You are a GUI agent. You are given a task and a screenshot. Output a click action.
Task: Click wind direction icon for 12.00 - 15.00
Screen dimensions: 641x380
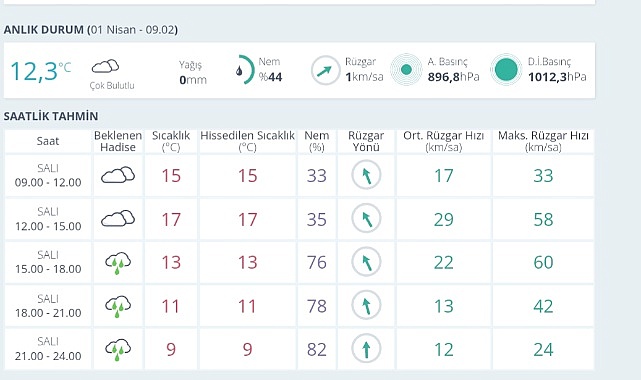pos(366,219)
